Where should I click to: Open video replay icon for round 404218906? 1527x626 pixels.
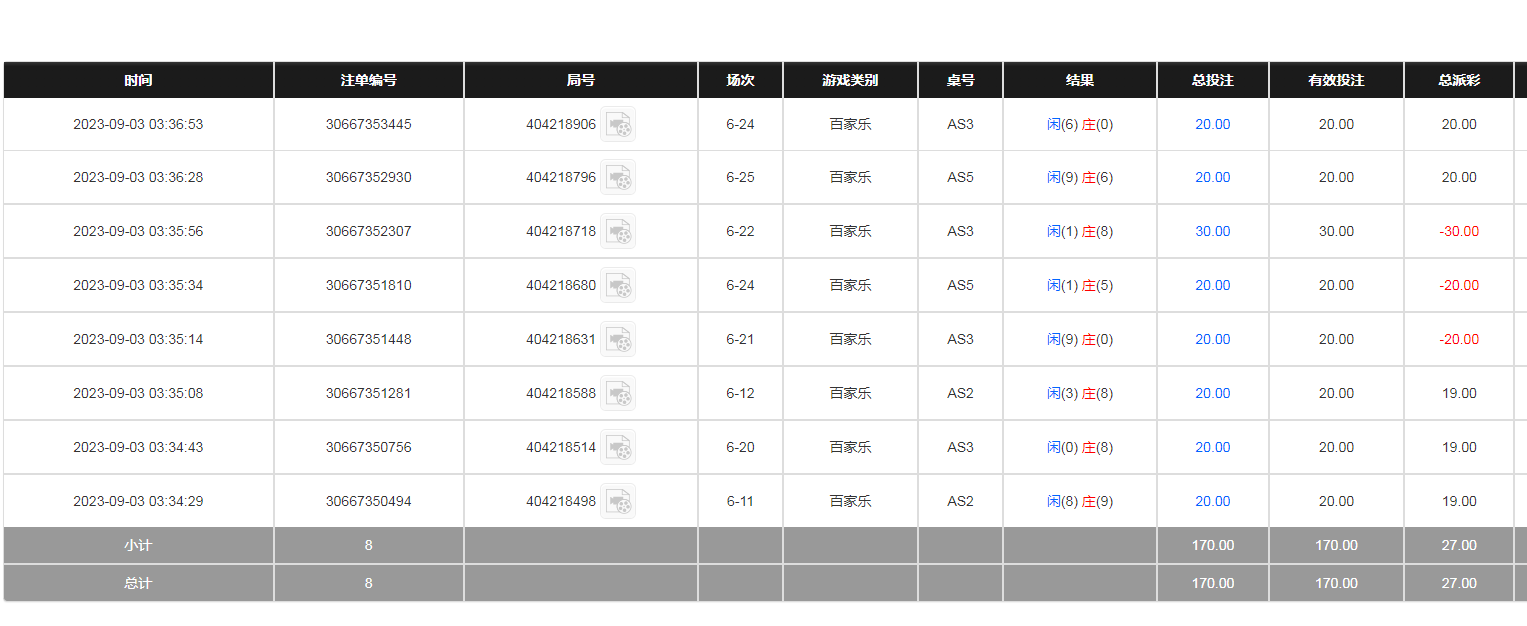coord(618,124)
